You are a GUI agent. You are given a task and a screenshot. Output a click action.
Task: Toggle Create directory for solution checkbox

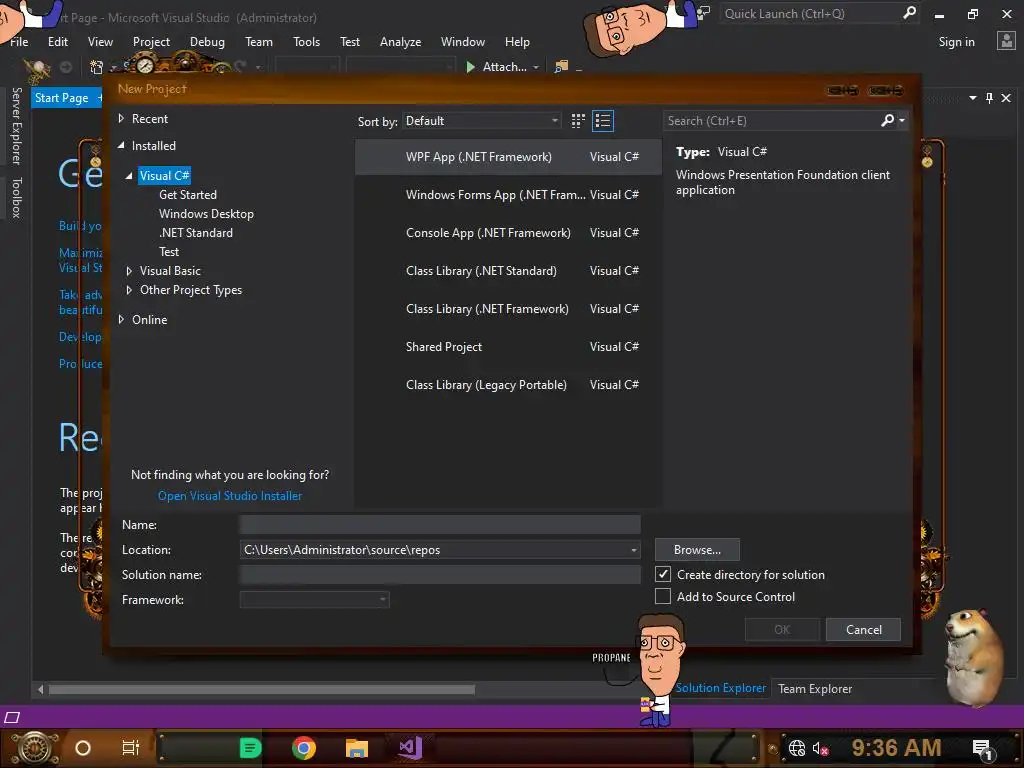(663, 574)
